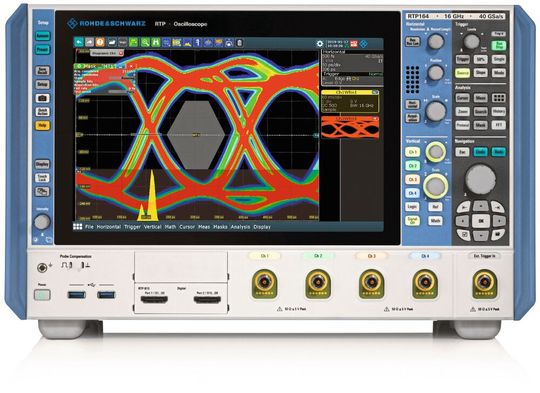Push the Preset key
The width and height of the screenshot is (540, 393).
tap(42, 50)
